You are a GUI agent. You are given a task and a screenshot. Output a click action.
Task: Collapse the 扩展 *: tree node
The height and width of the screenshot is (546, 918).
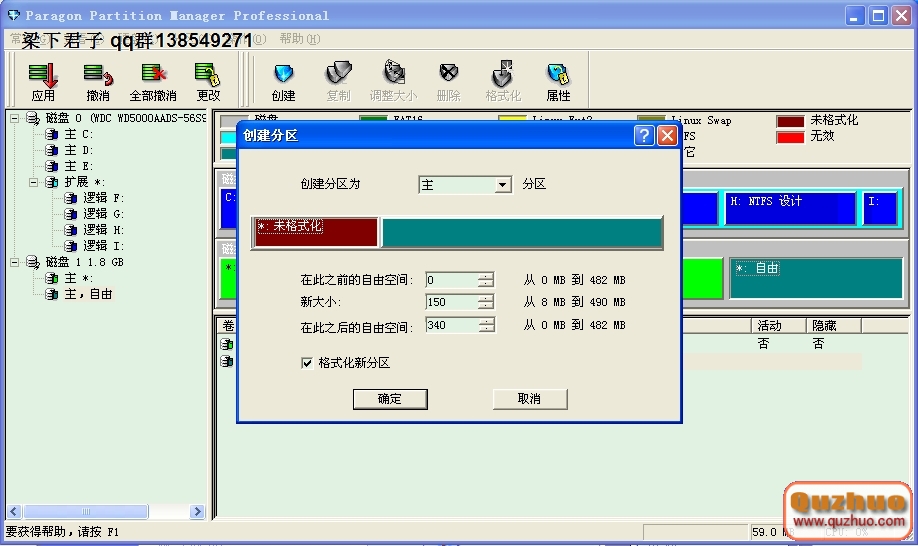click(x=33, y=182)
